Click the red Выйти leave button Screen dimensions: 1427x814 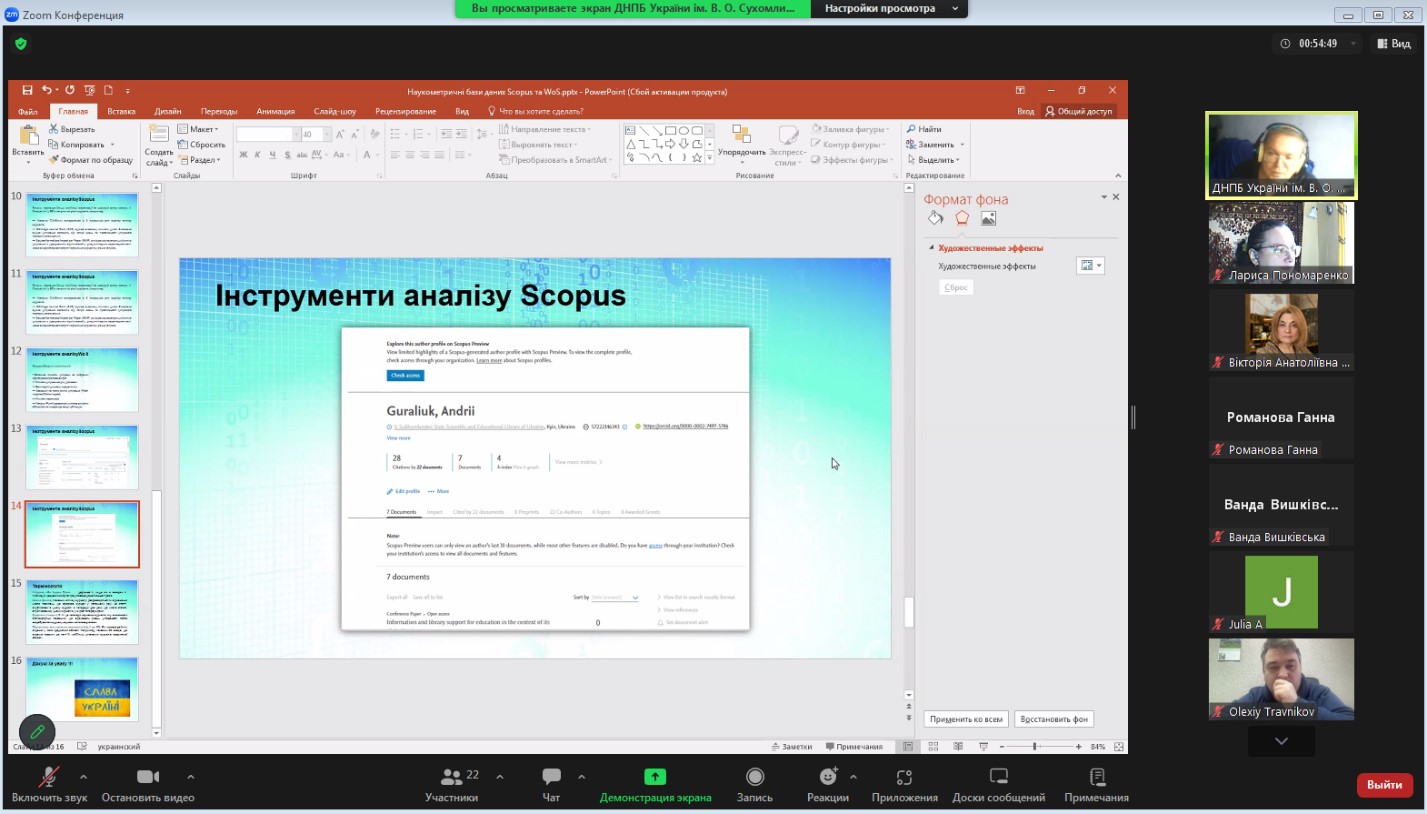click(1384, 785)
